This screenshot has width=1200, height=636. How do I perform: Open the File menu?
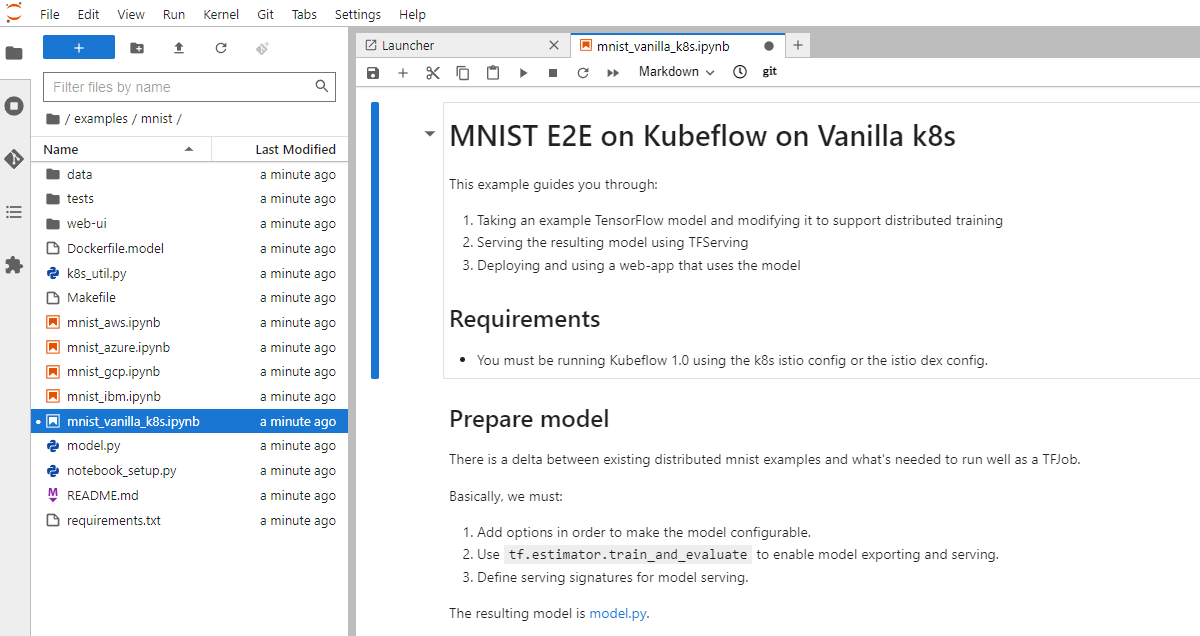tap(50, 14)
